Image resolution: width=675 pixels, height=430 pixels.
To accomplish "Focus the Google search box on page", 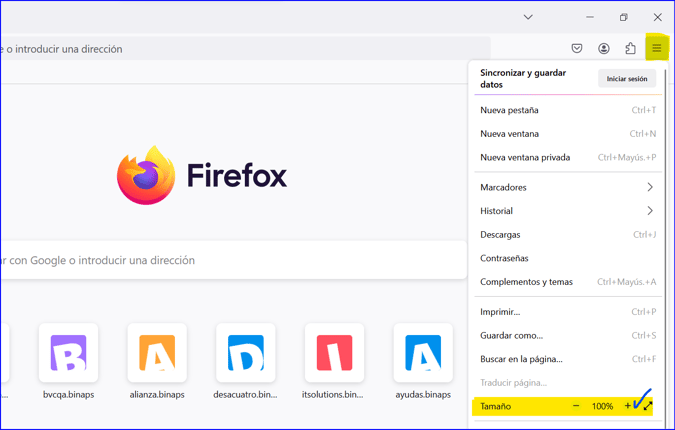I will (x=233, y=260).
